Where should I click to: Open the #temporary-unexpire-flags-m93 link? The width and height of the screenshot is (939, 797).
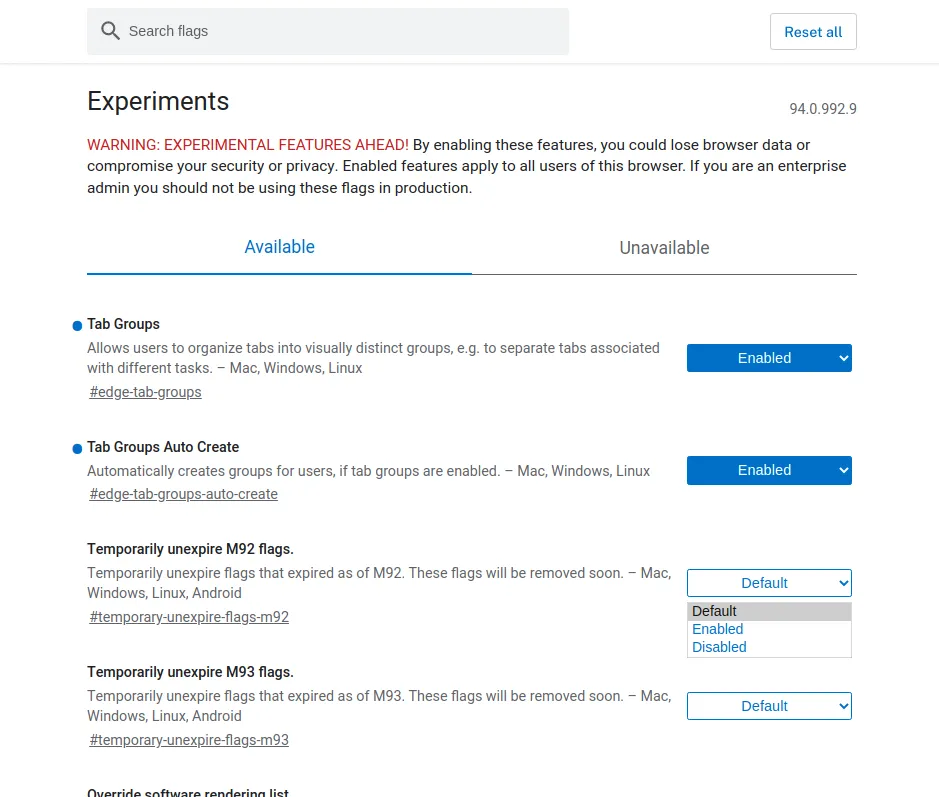189,740
